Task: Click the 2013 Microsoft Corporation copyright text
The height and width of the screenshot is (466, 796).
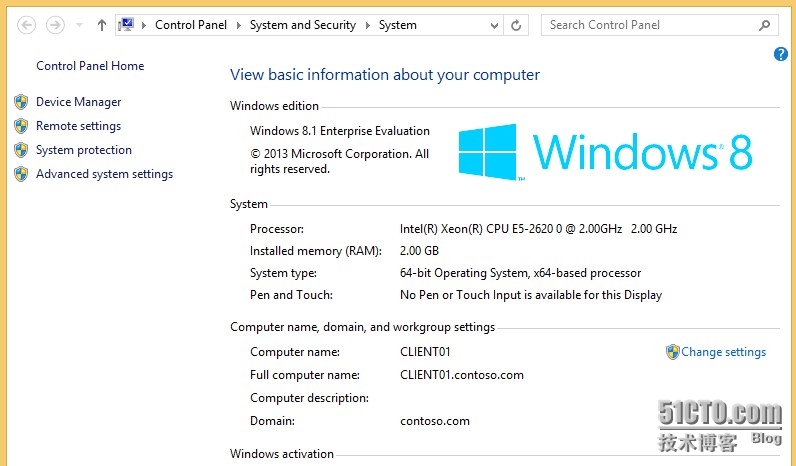Action: (x=340, y=161)
